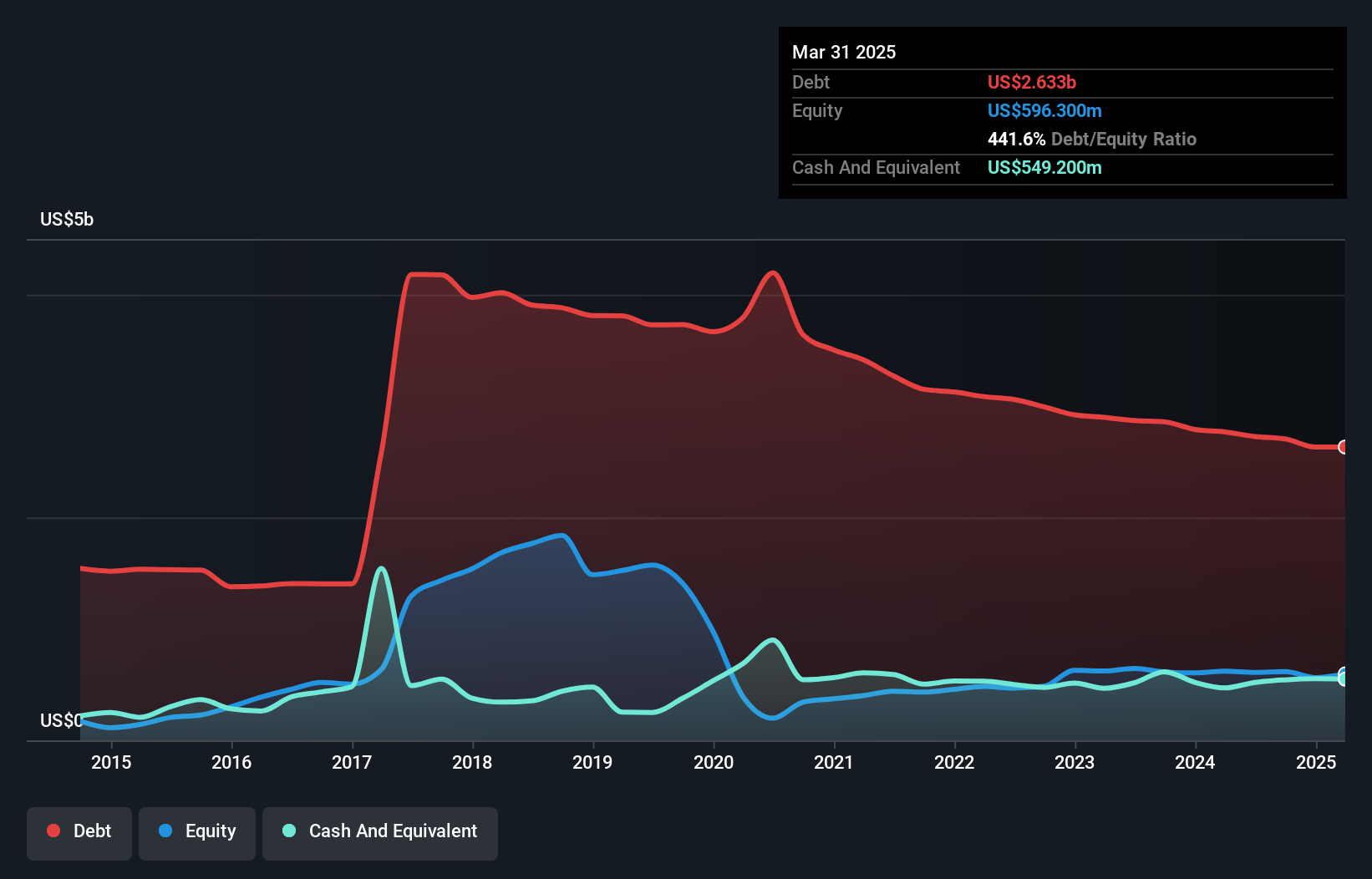The height and width of the screenshot is (879, 1372).
Task: Click the US$5b y-axis label
Action: point(67,219)
